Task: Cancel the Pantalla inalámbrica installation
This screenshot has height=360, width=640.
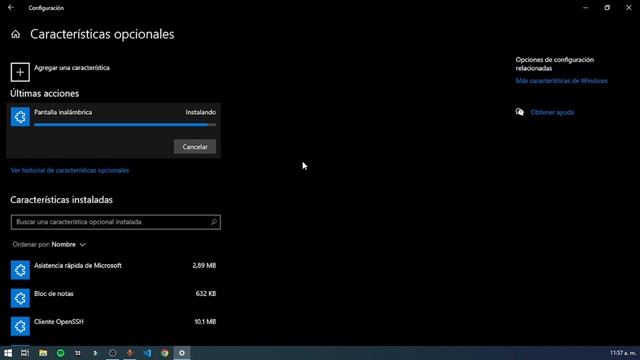Action: (195, 147)
